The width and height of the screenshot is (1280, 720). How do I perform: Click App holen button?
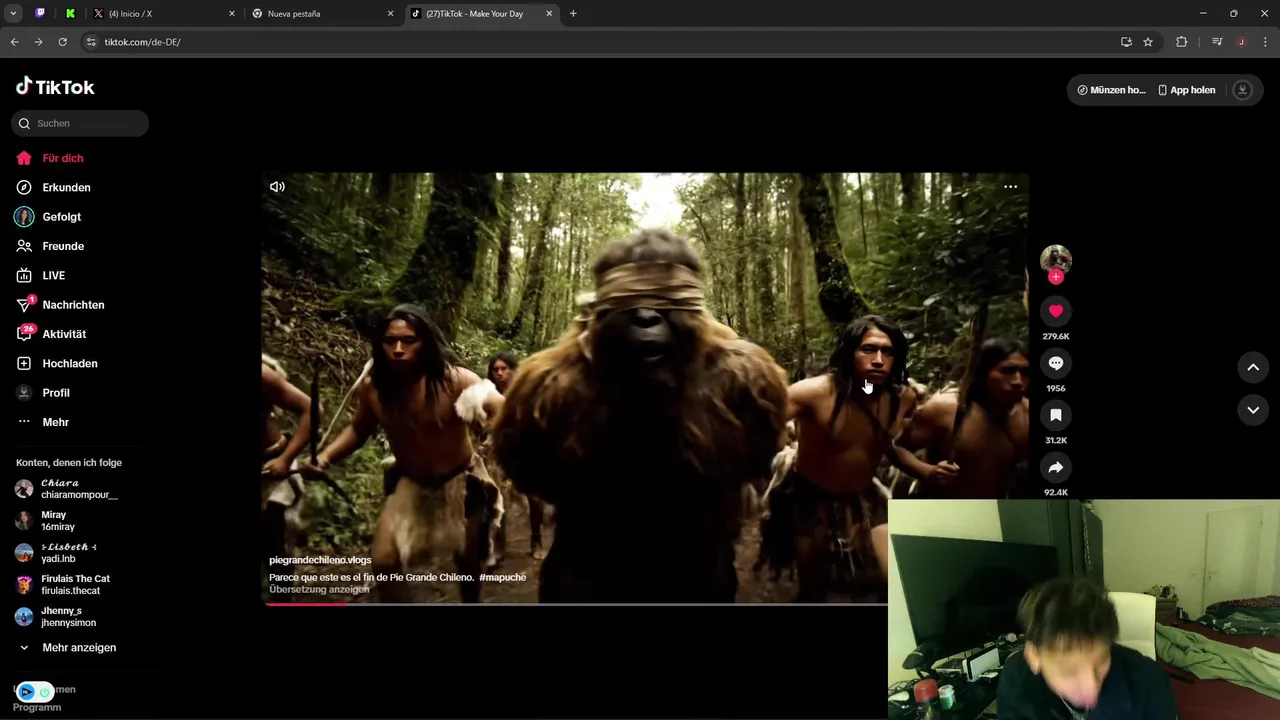click(x=1186, y=90)
